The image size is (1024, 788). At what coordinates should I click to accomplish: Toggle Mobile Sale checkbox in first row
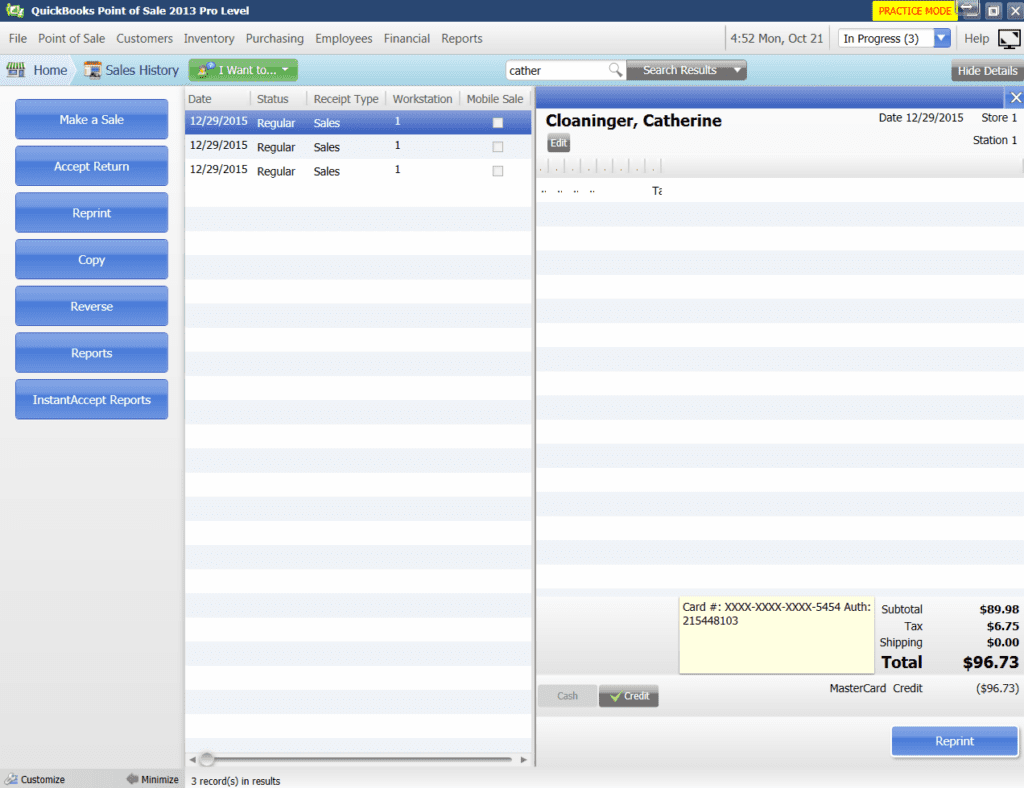tap(498, 123)
